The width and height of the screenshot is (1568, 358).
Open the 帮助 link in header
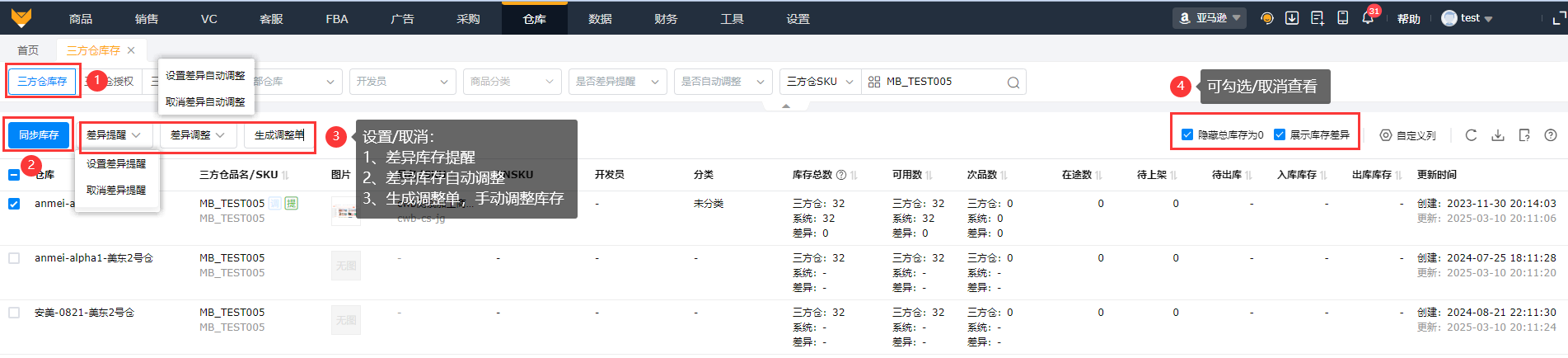[1409, 19]
